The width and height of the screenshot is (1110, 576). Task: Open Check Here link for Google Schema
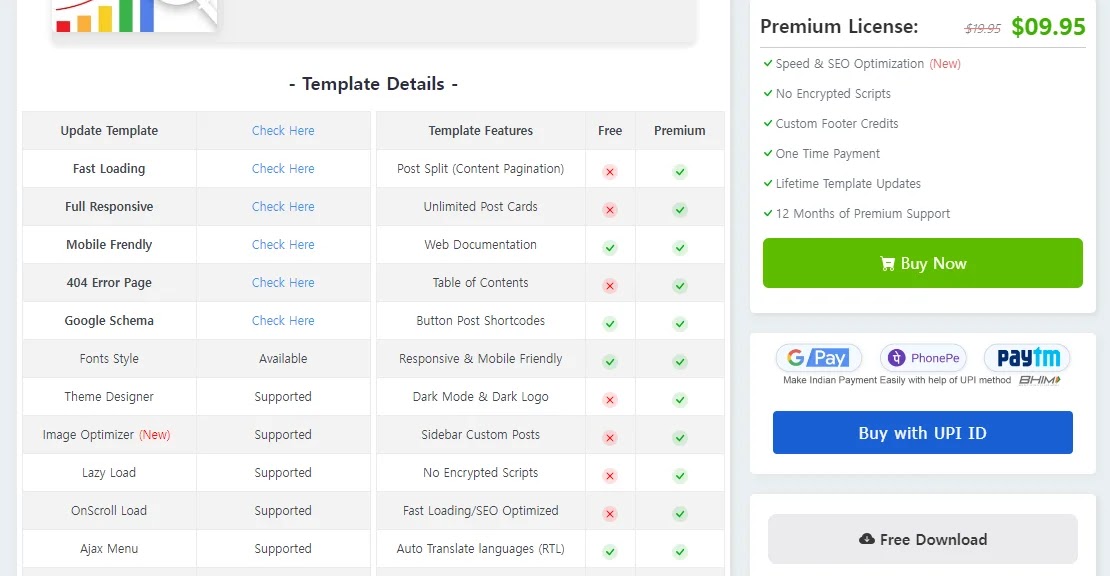(x=283, y=321)
